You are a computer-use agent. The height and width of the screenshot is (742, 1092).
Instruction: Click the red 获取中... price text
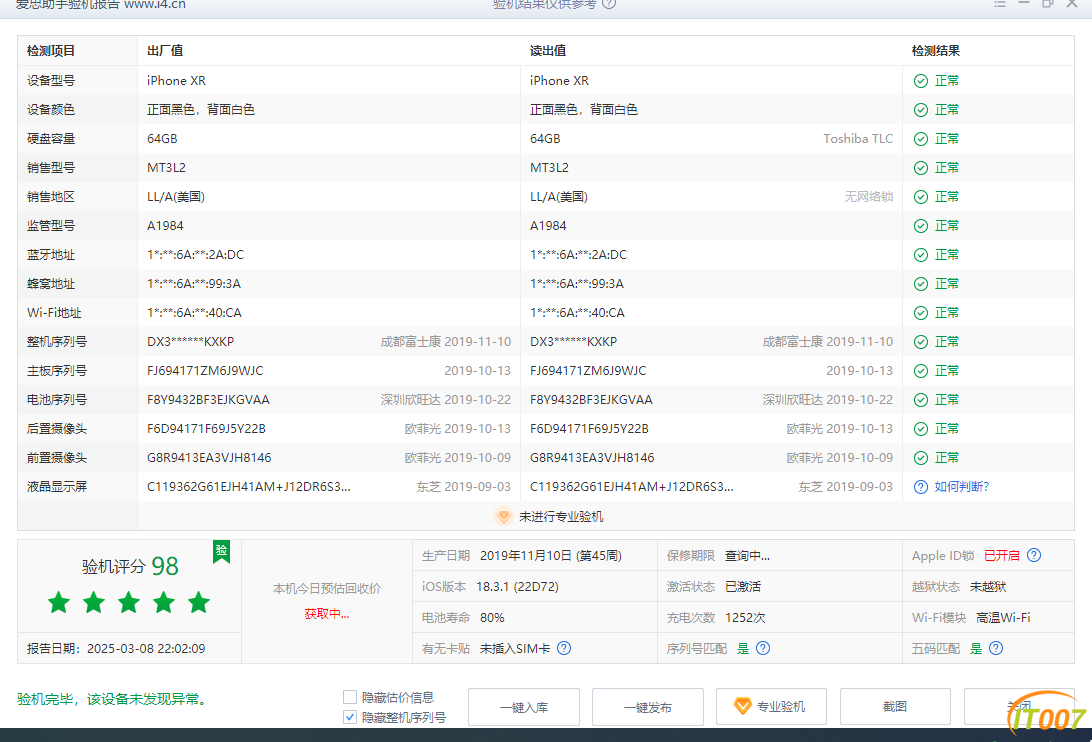[x=327, y=614]
